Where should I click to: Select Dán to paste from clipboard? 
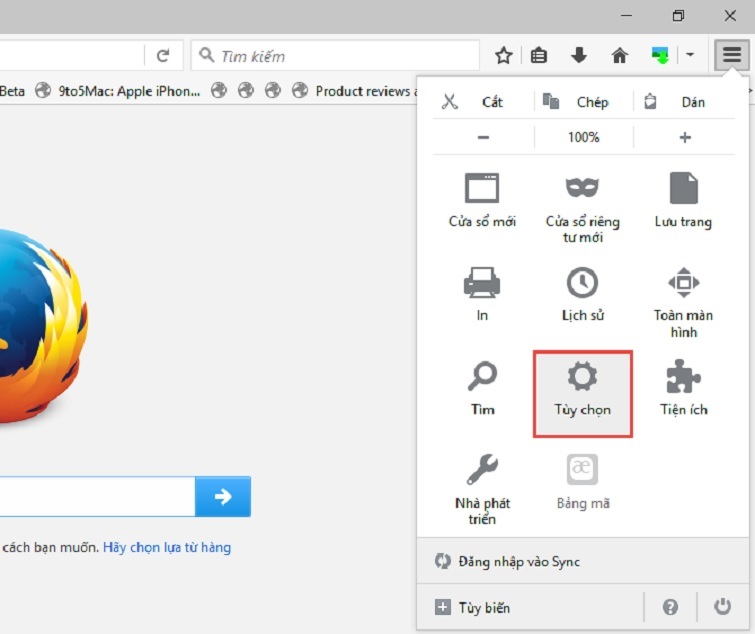[678, 102]
